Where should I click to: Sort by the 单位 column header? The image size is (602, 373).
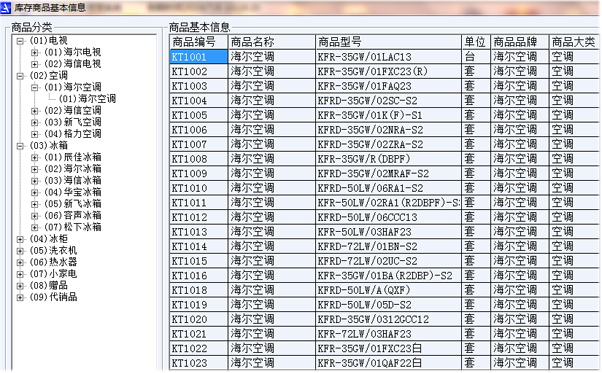click(476, 42)
